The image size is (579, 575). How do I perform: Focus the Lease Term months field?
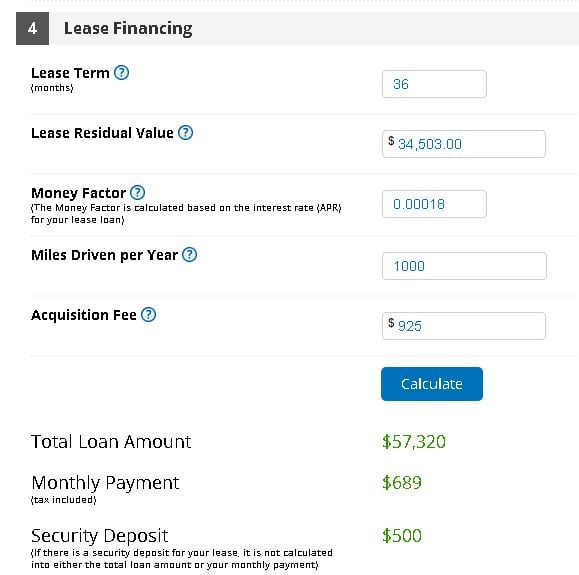click(434, 84)
